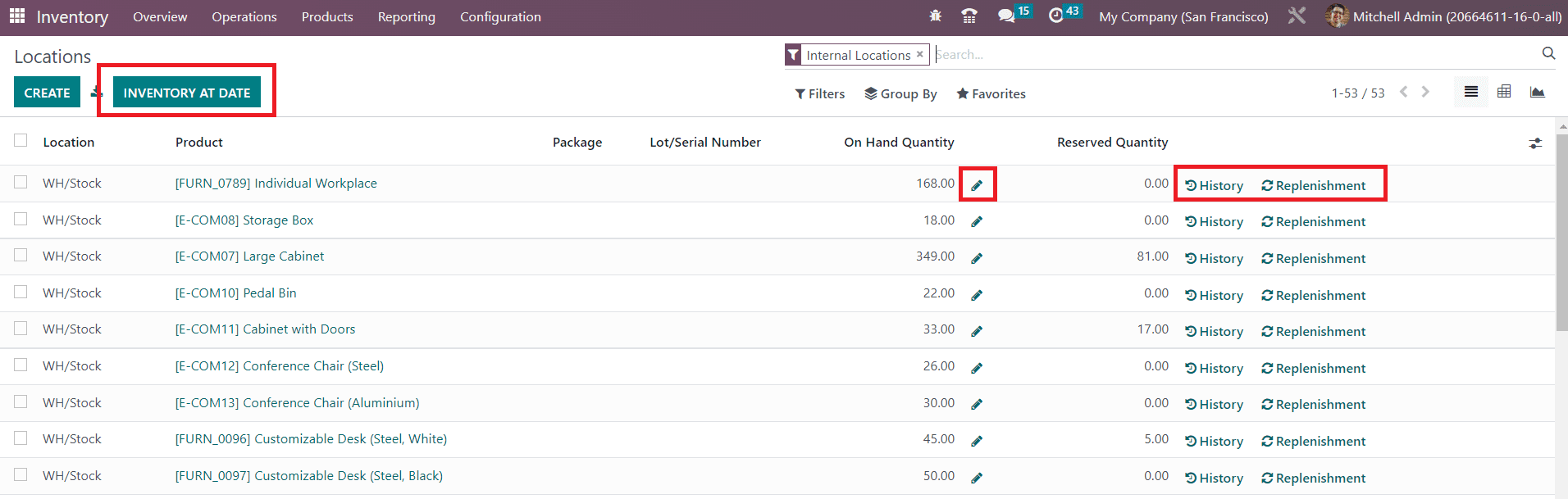Switch to pivot table view icon

pos(1504,92)
